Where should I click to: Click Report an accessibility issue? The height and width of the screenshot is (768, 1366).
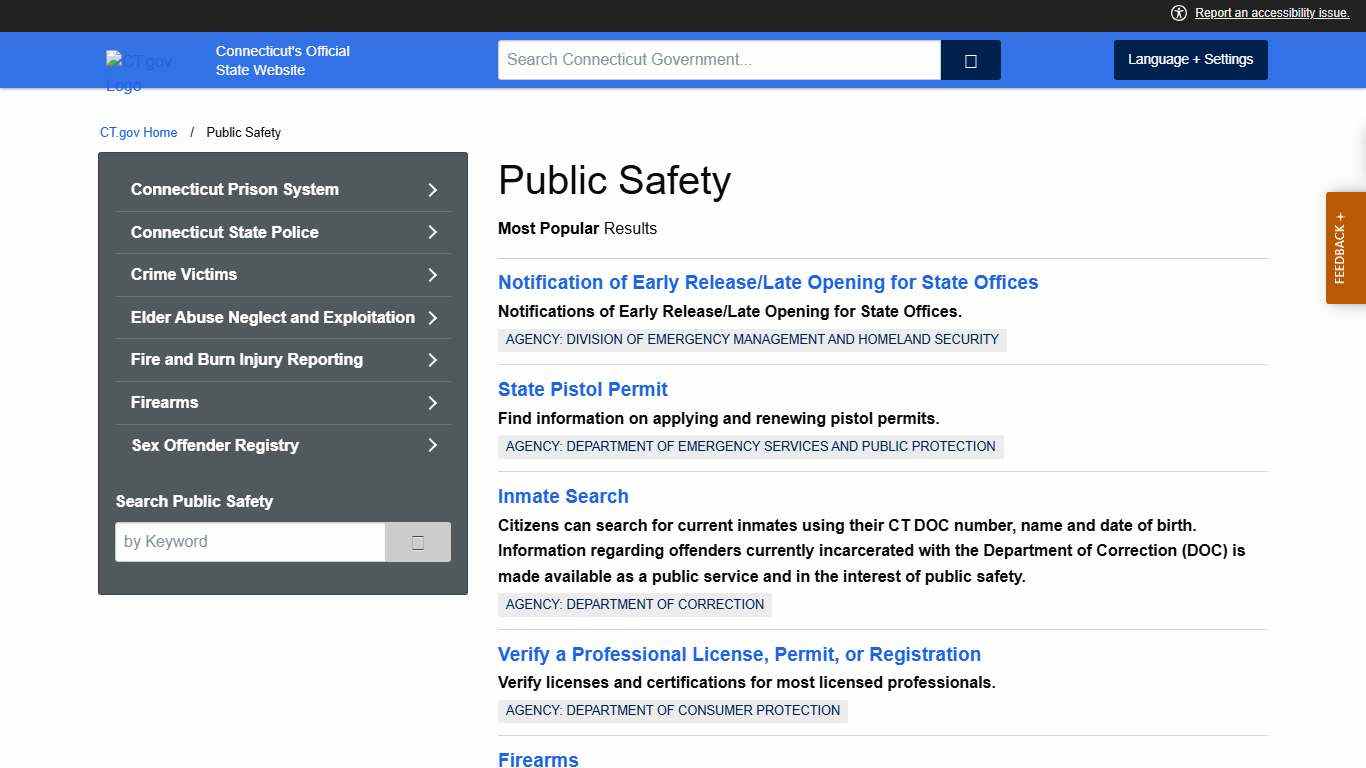(x=1271, y=13)
